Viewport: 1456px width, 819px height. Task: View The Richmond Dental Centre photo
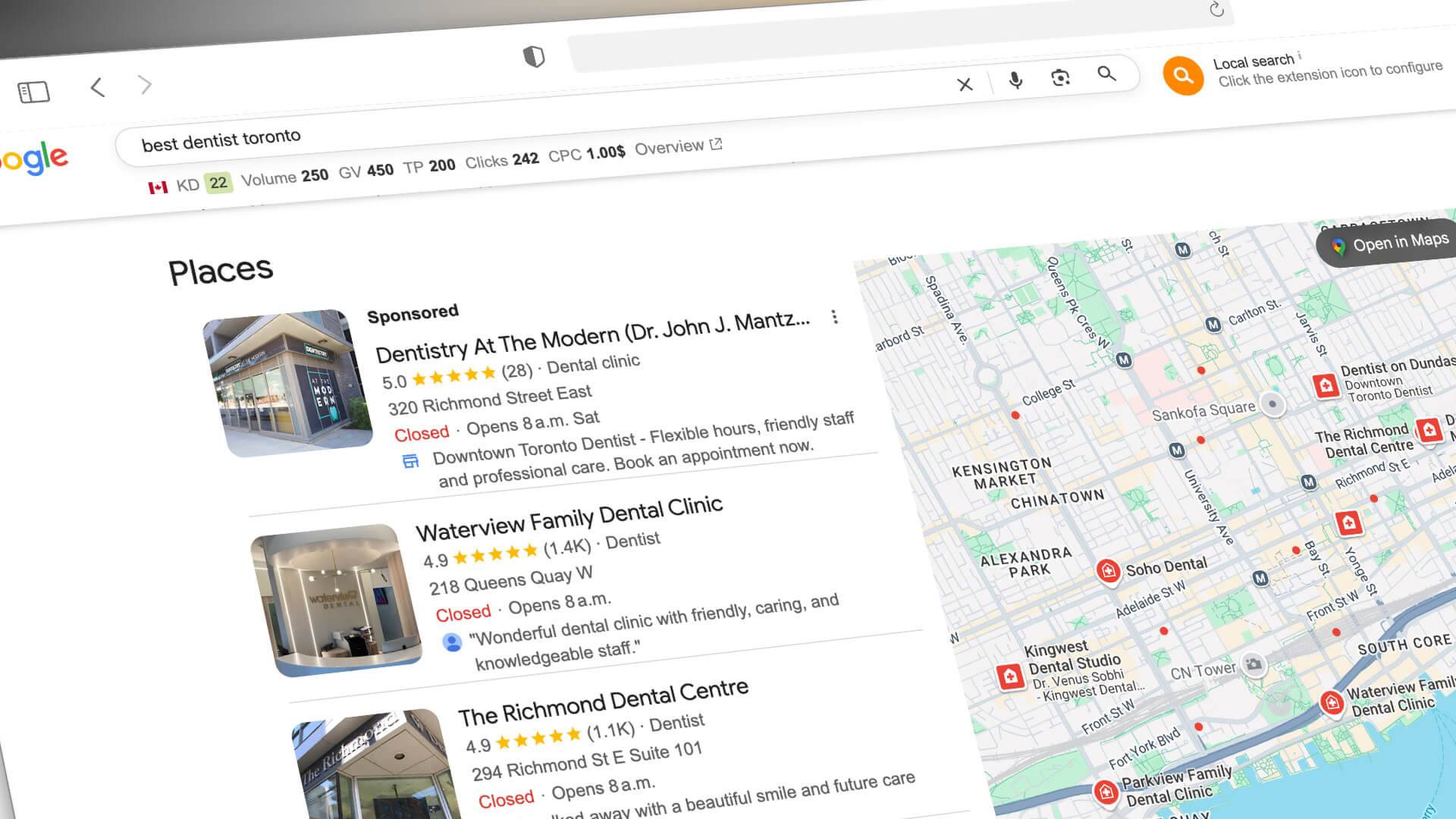(x=375, y=766)
